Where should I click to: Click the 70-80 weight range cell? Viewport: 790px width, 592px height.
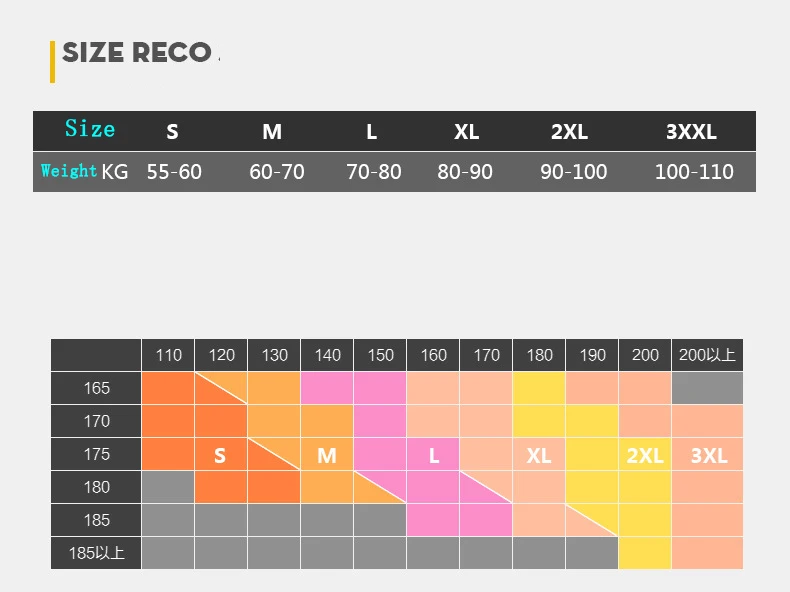(x=374, y=172)
